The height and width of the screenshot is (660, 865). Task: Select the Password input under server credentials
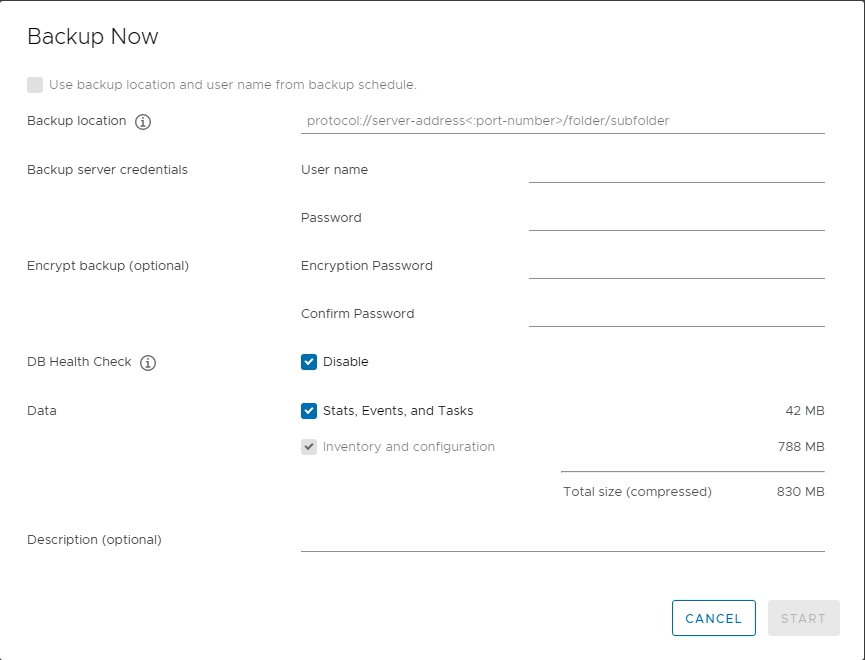coord(677,218)
